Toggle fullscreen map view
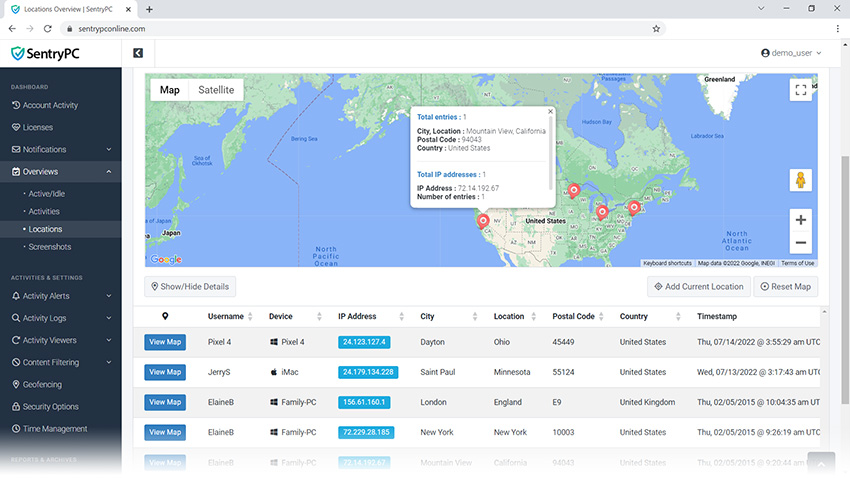 click(x=800, y=90)
